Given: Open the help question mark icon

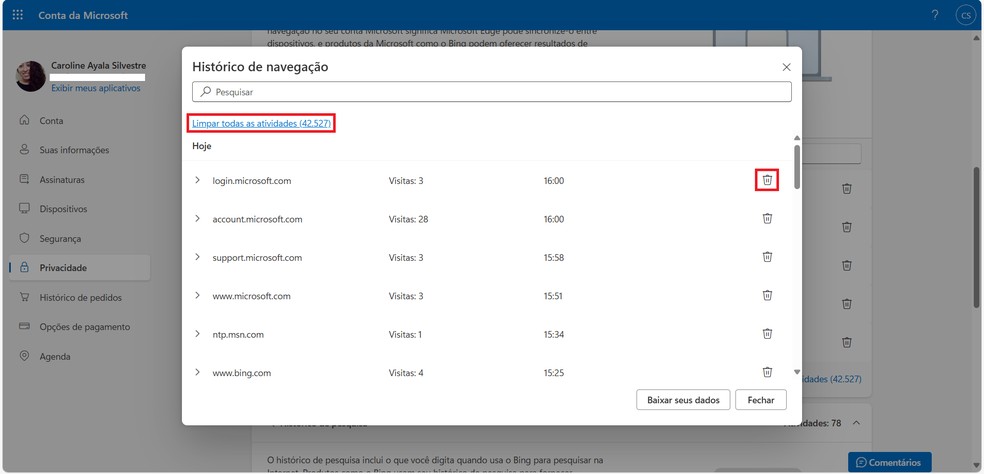Looking at the screenshot, I should point(935,15).
